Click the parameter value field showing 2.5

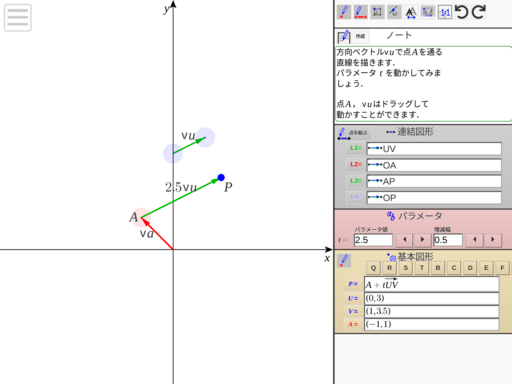pos(373,240)
